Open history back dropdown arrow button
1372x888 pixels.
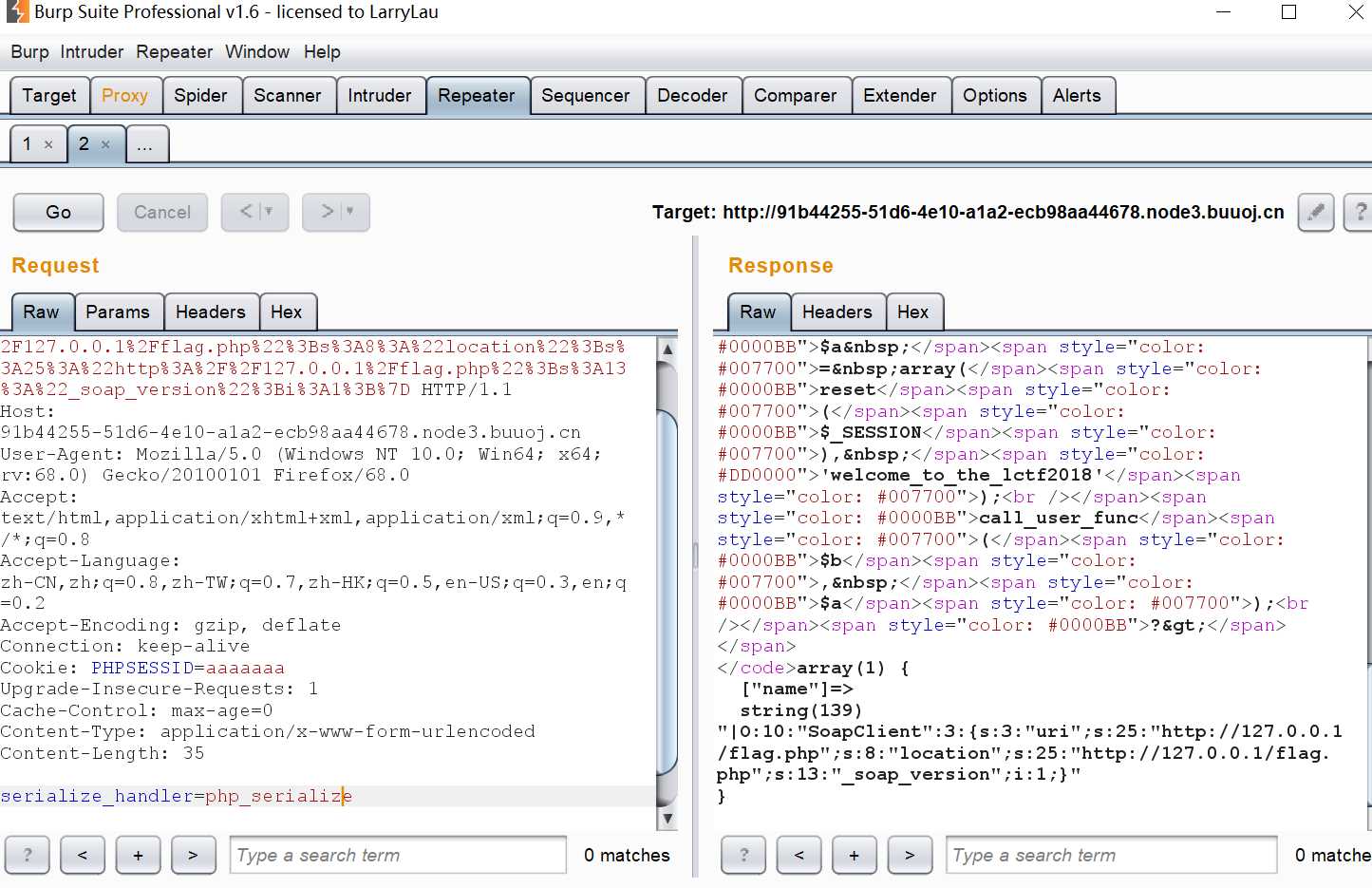coord(254,212)
